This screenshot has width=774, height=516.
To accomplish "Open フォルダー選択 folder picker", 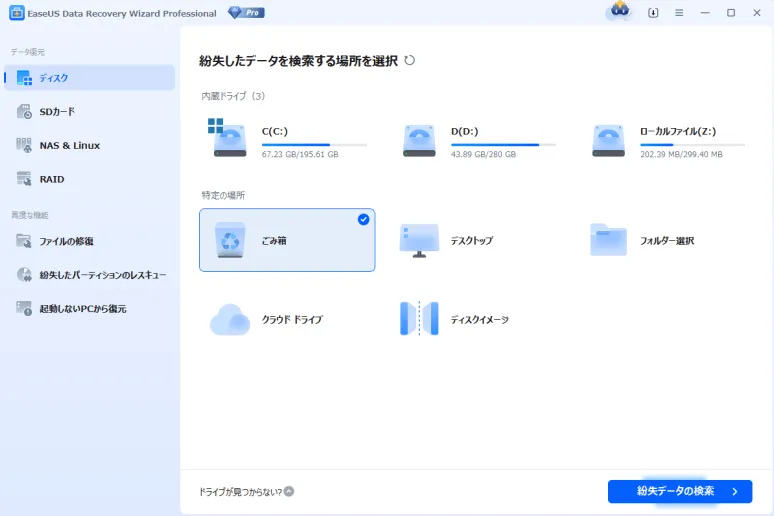I will pos(609,240).
